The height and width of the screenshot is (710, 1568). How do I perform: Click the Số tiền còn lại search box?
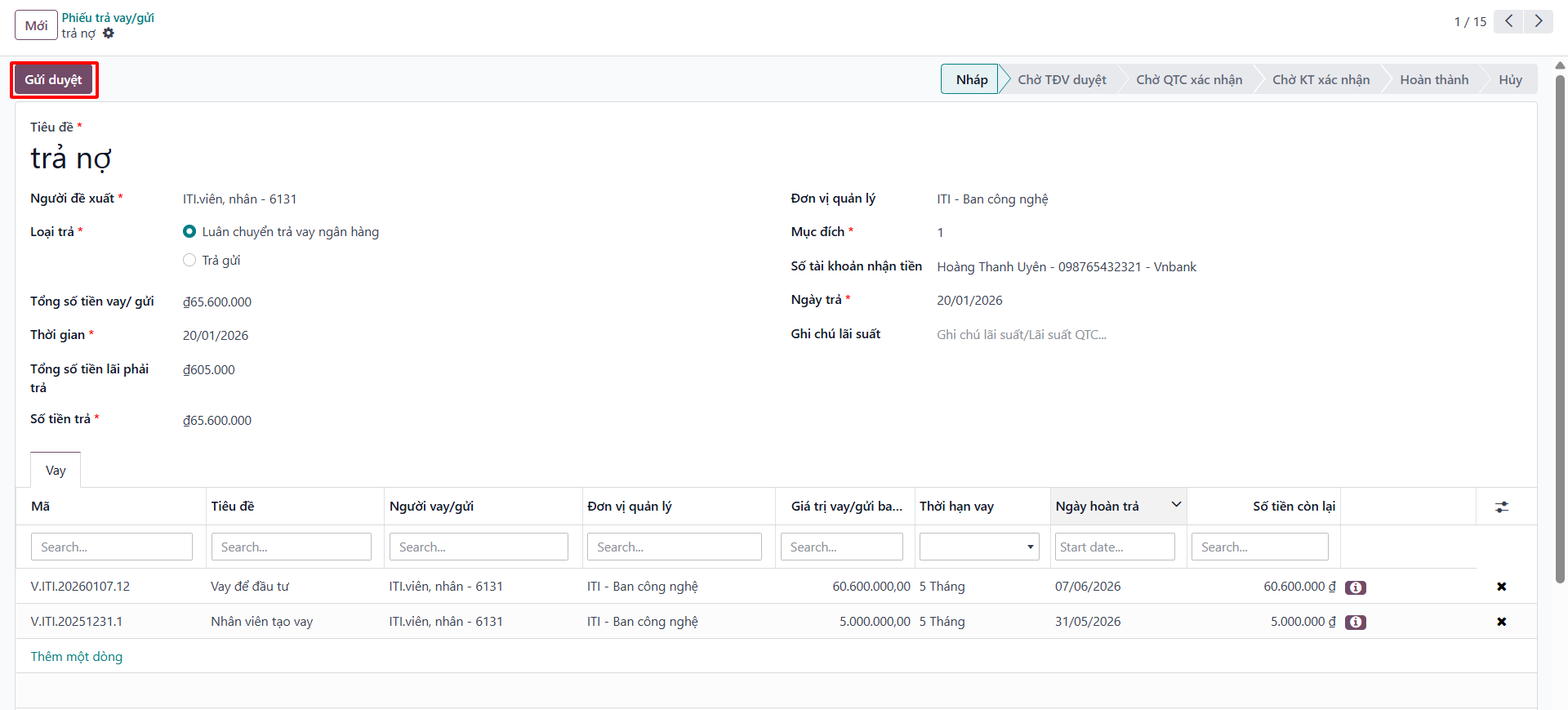[x=1260, y=547]
